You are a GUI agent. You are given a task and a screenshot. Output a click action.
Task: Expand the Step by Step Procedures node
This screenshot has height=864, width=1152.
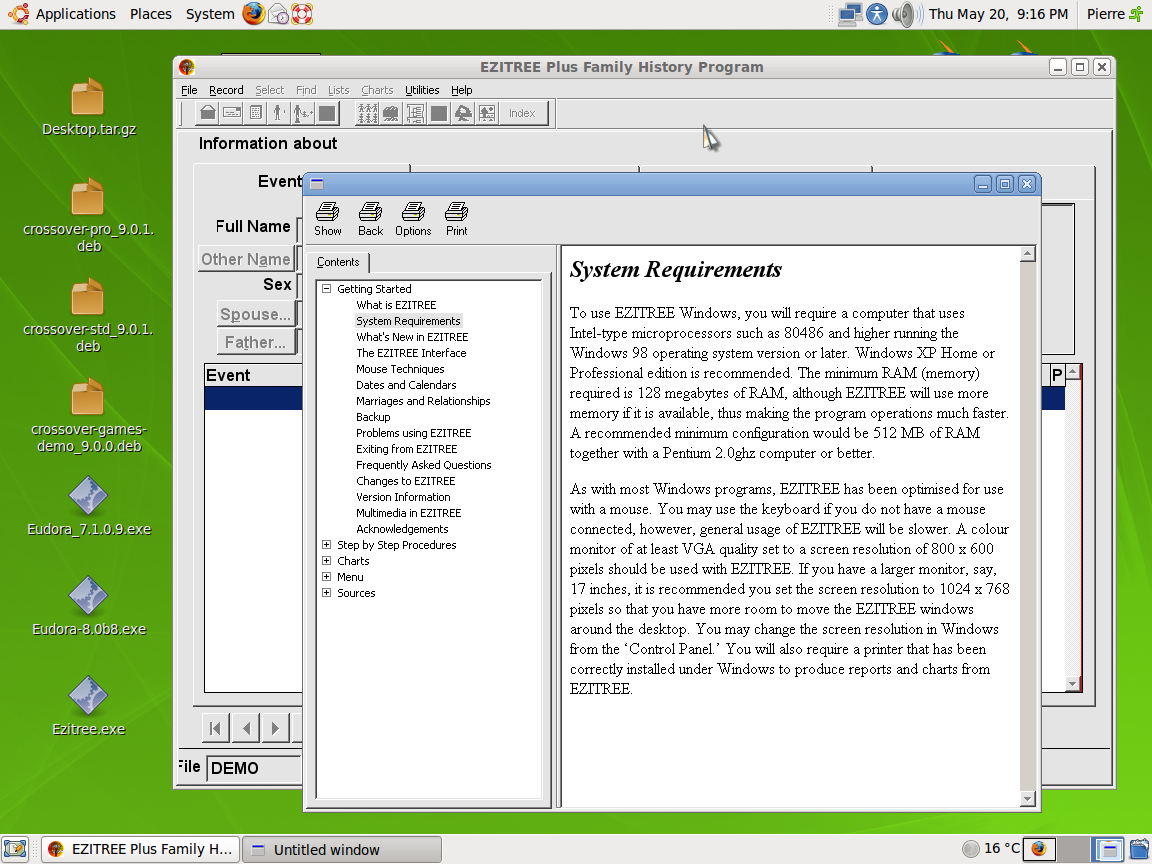[x=325, y=545]
